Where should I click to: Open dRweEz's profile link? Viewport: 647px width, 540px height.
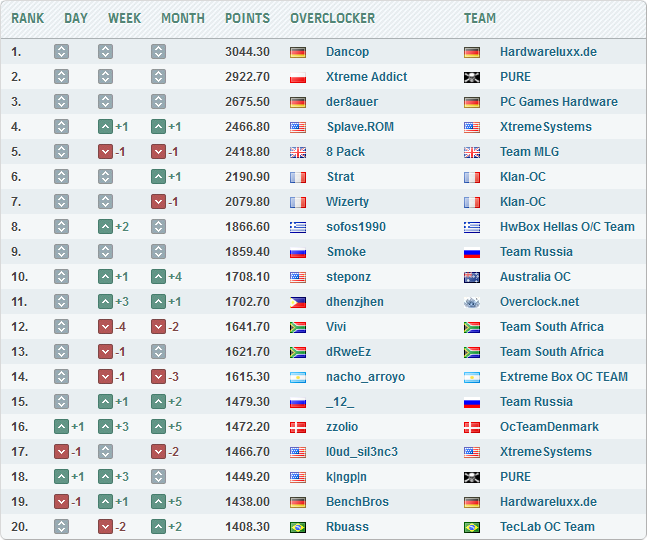348,352
